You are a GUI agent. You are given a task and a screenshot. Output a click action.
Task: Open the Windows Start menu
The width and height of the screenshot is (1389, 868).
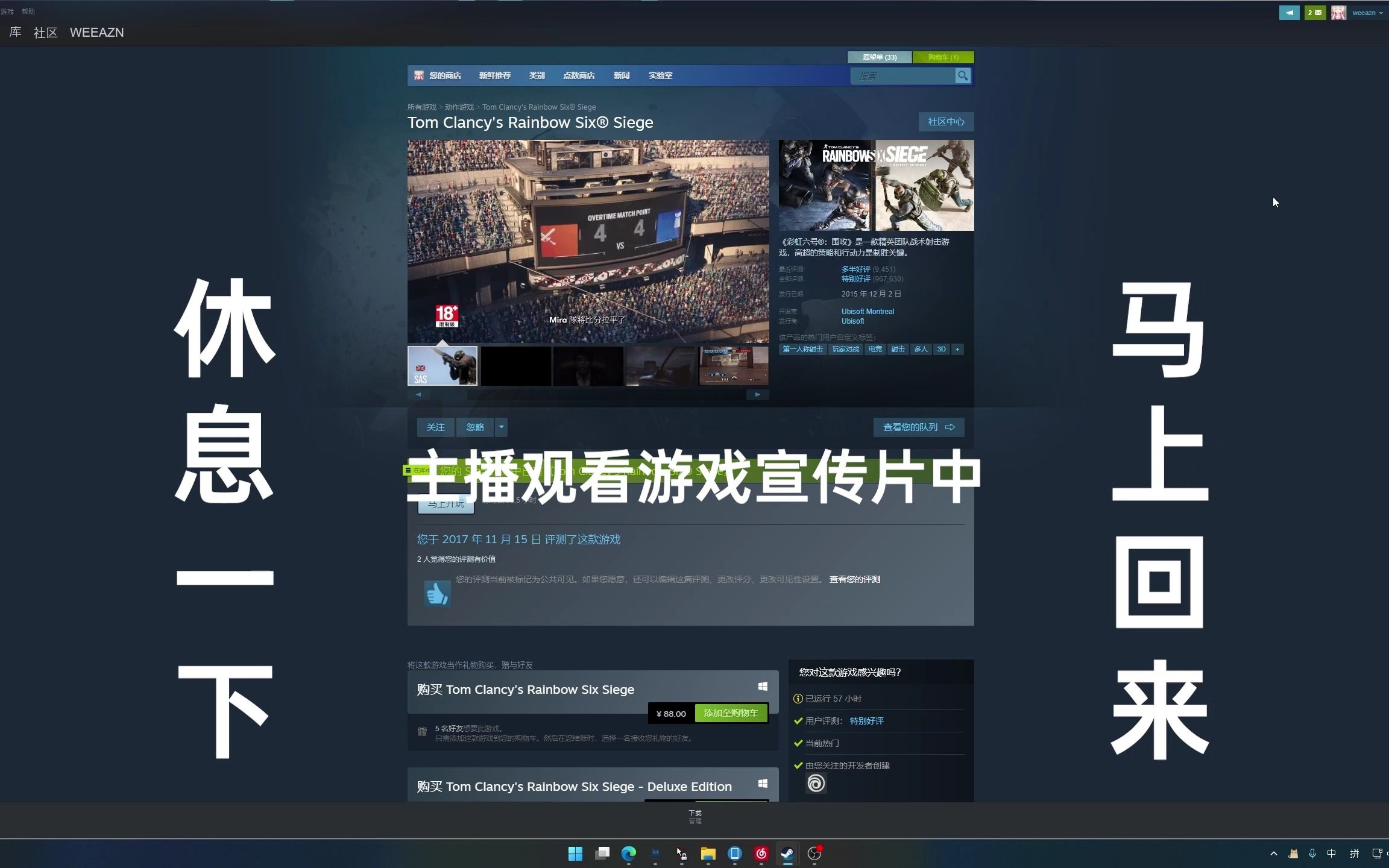tap(575, 854)
